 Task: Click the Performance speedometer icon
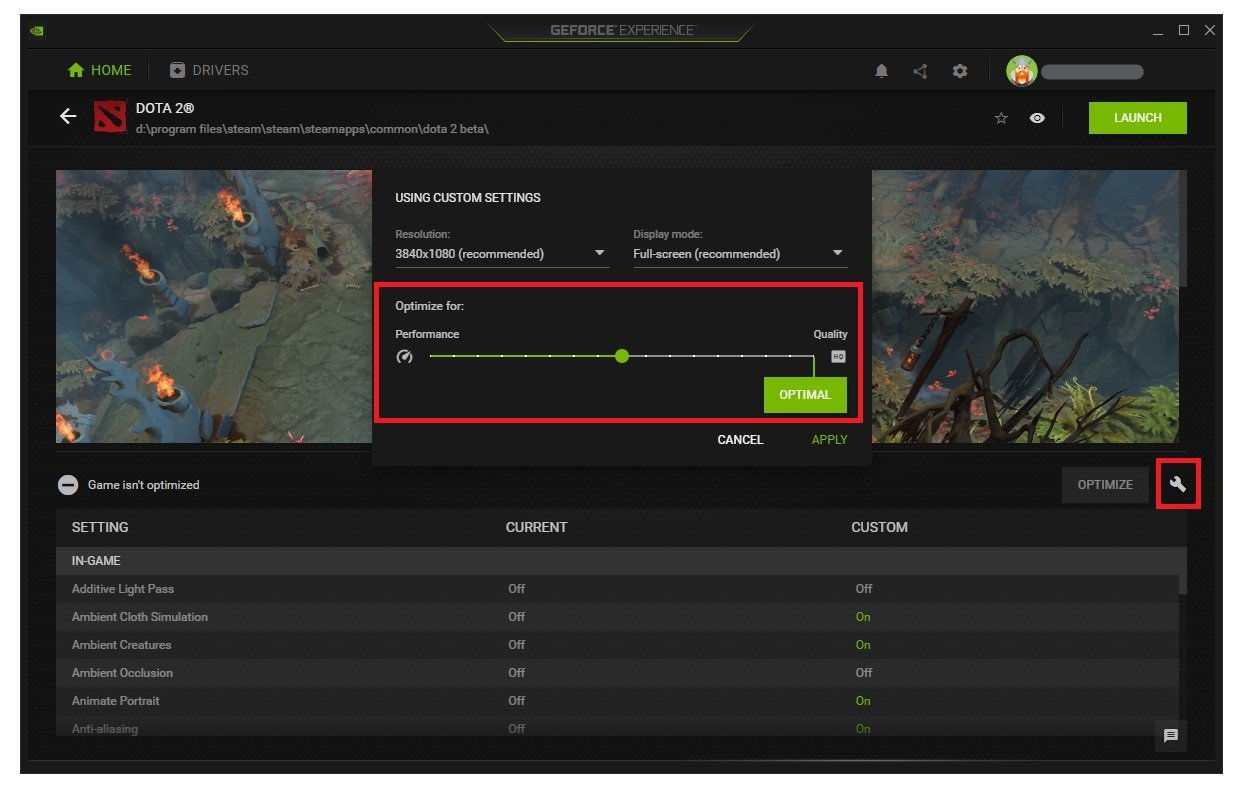tap(405, 356)
